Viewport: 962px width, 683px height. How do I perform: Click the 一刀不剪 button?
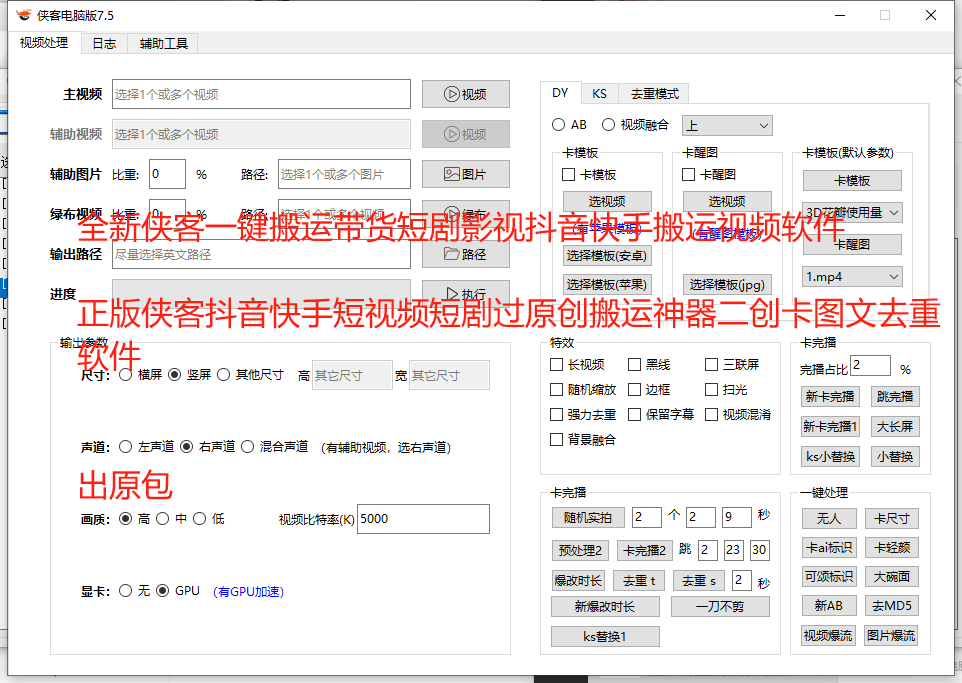click(720, 607)
